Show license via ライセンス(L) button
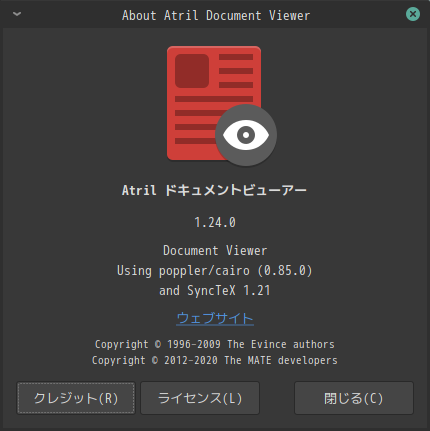Screen dimensions: 430x431 (200, 398)
